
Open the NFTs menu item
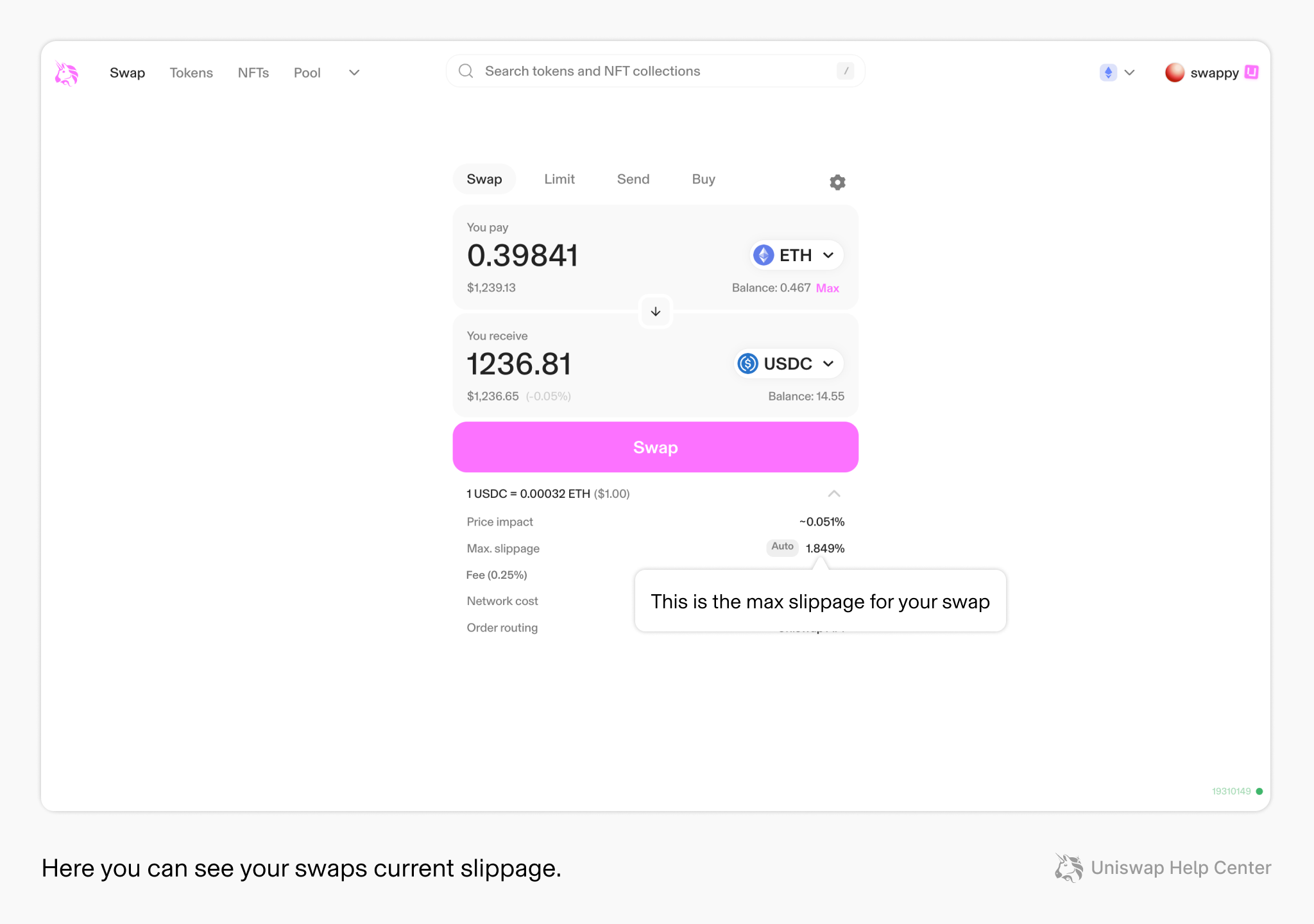[253, 73]
